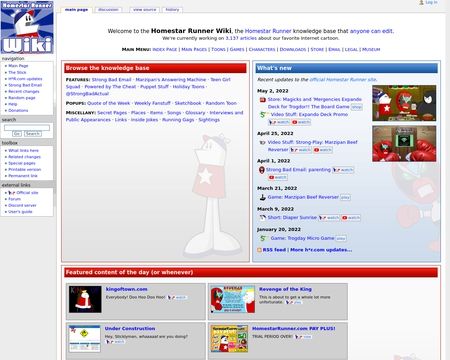Open HomestarRunner.com PAY PLUS! thumbnail
Screen dimensions: 450x360
(229, 339)
